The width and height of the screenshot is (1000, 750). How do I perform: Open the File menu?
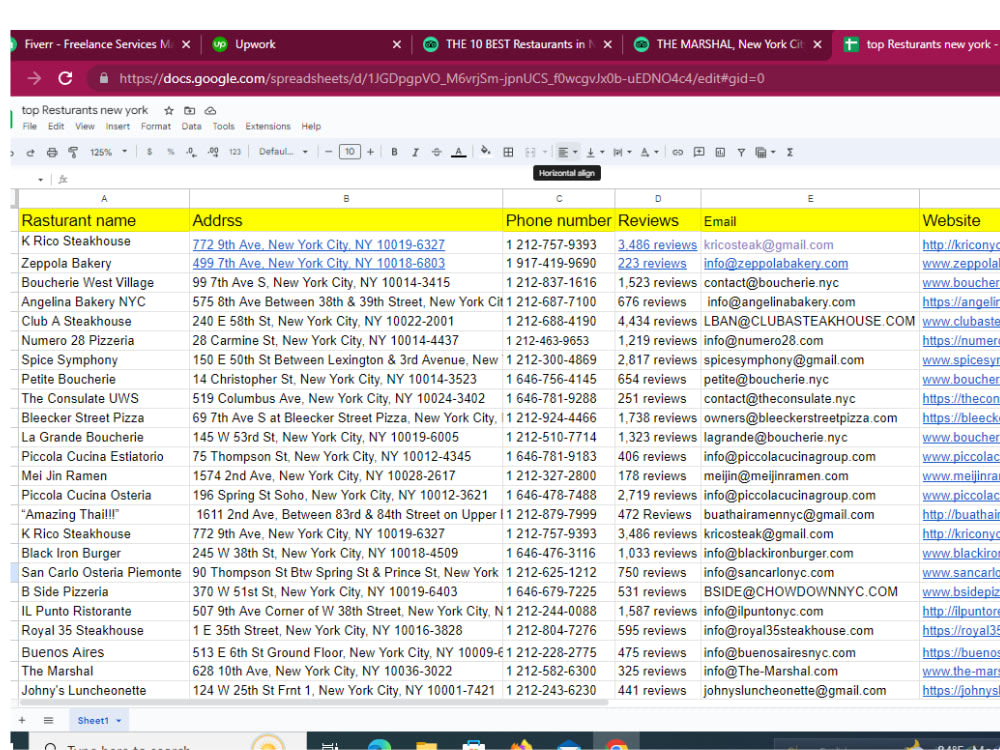pos(30,126)
